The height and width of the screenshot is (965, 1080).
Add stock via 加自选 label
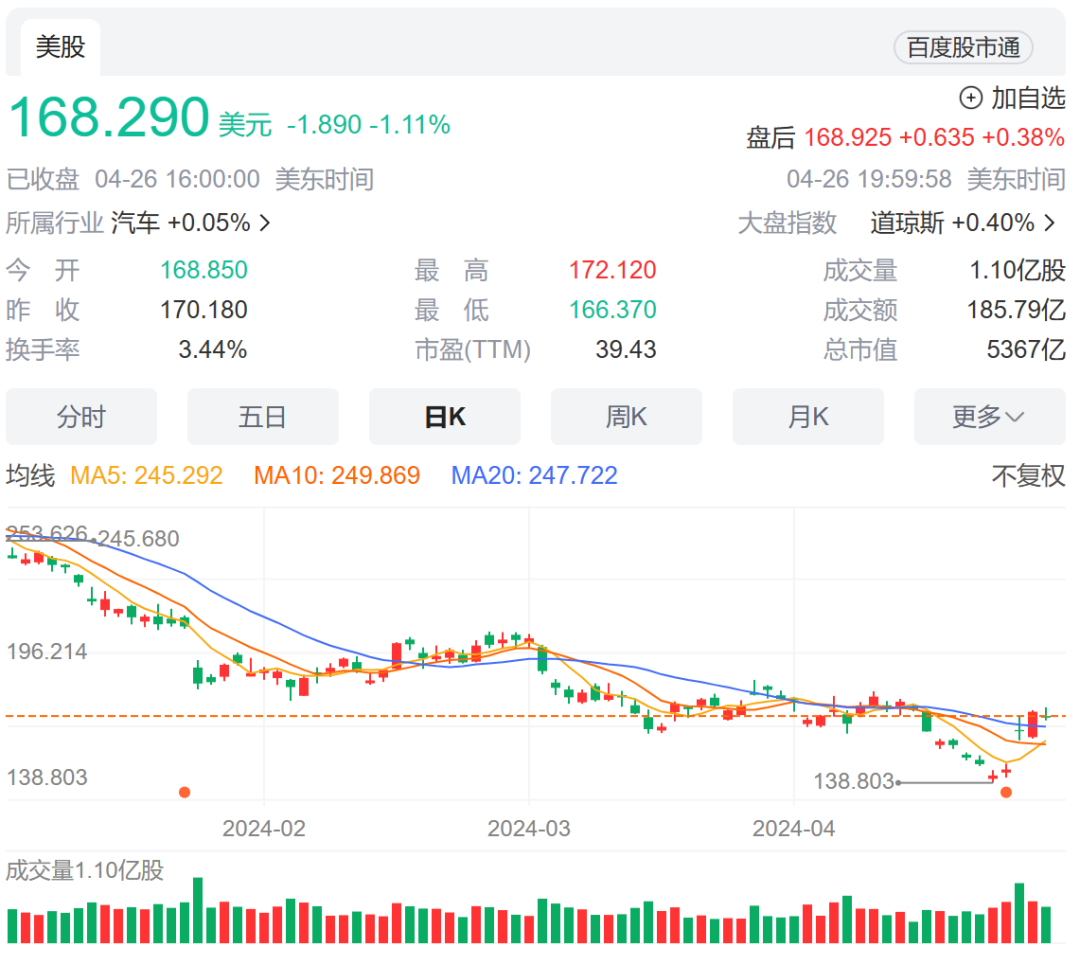click(1028, 98)
